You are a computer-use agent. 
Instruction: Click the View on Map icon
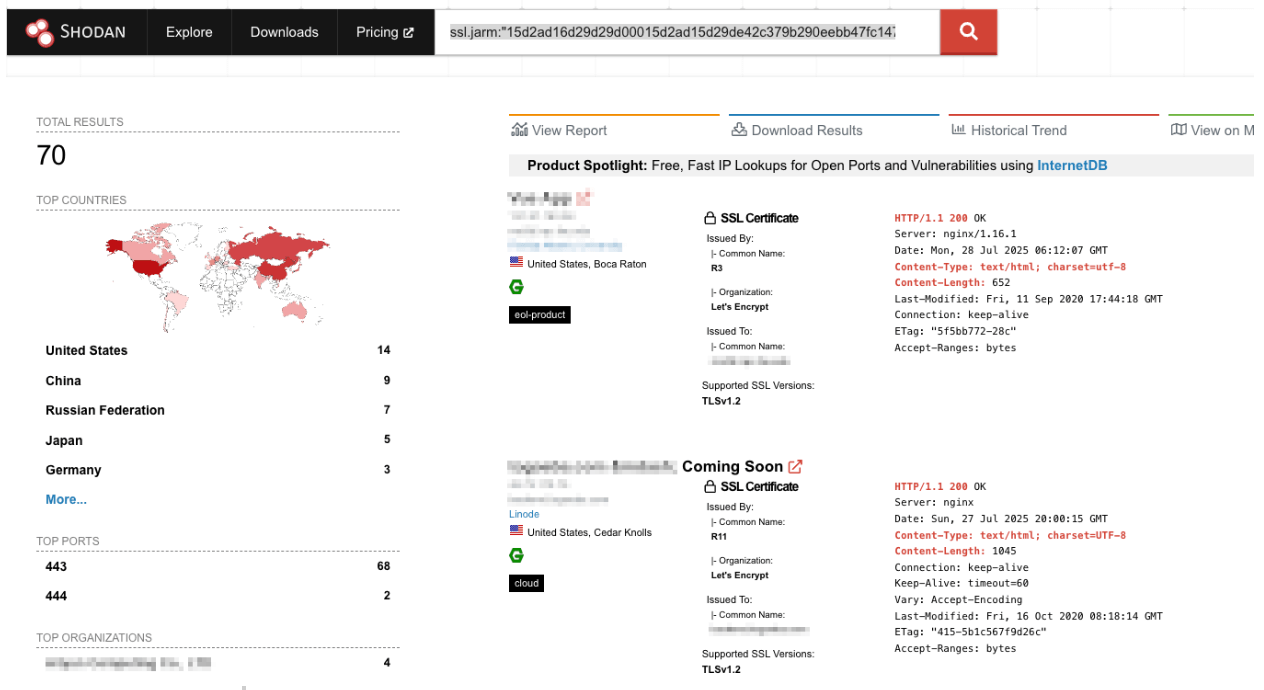1179,129
